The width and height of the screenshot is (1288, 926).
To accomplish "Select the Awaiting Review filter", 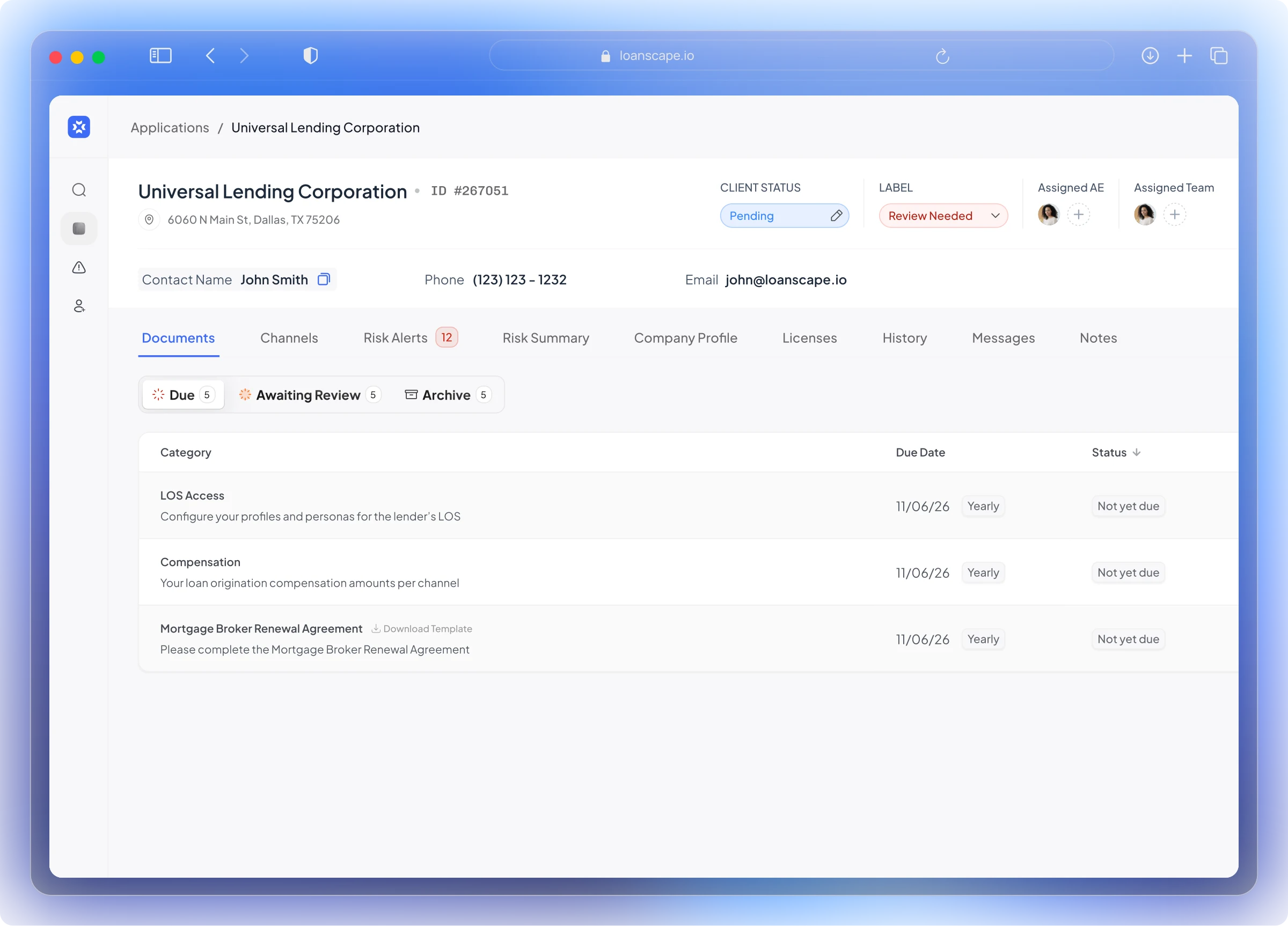I will click(310, 394).
